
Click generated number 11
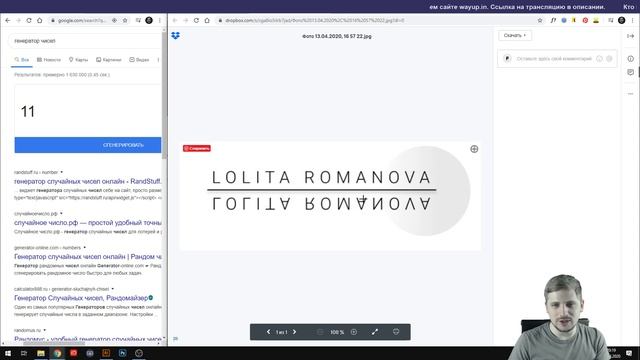(x=28, y=111)
